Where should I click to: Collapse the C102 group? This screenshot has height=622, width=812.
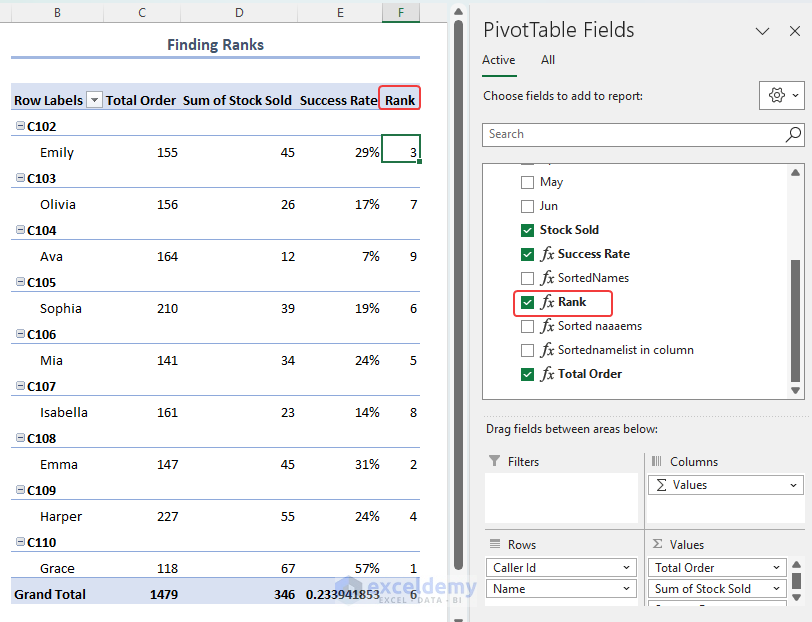(x=20, y=127)
